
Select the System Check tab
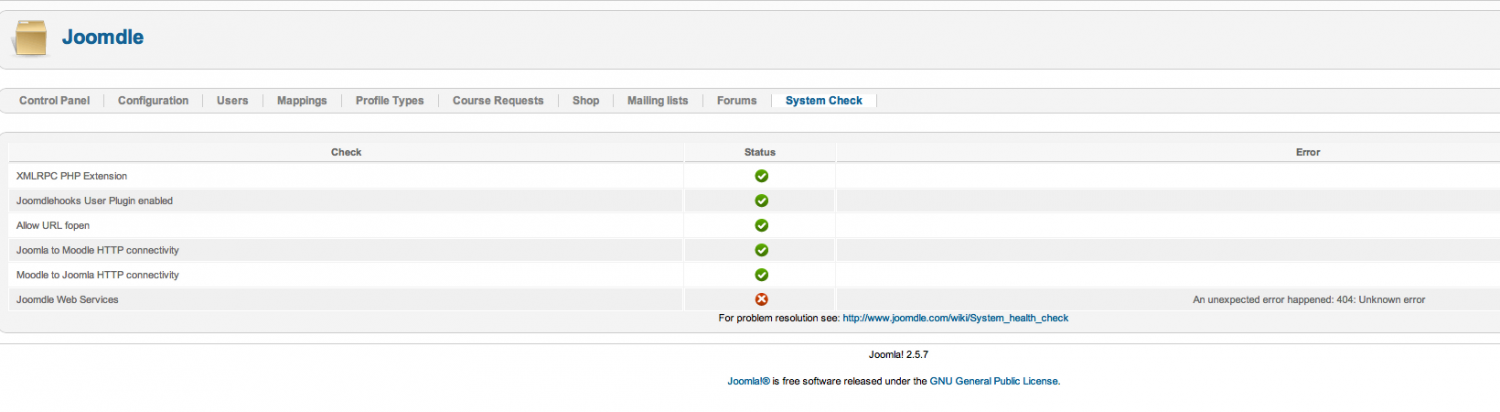824,101
